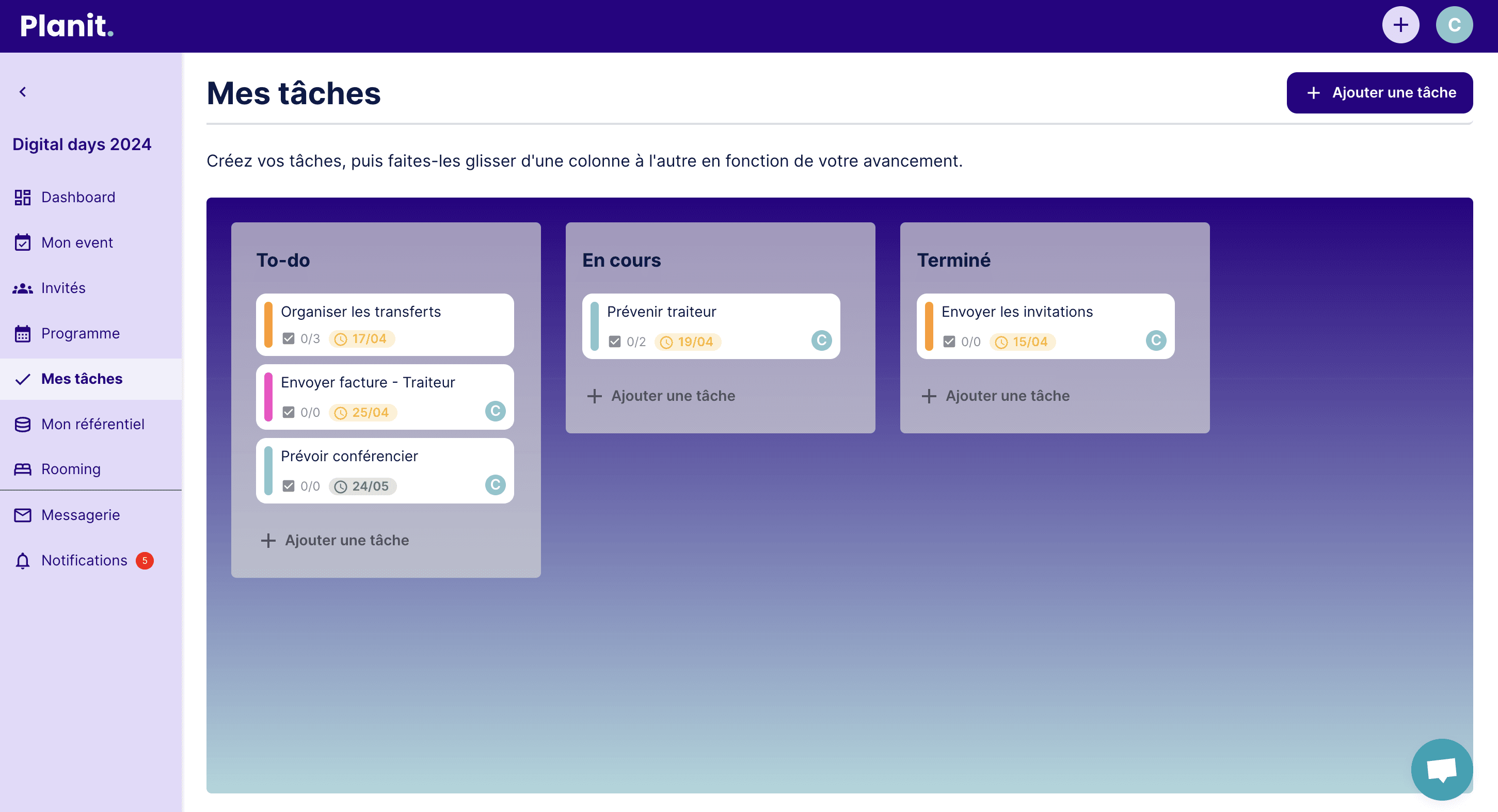Click orange color tag on Organiser les transferts
1498x812 pixels.
pos(268,324)
